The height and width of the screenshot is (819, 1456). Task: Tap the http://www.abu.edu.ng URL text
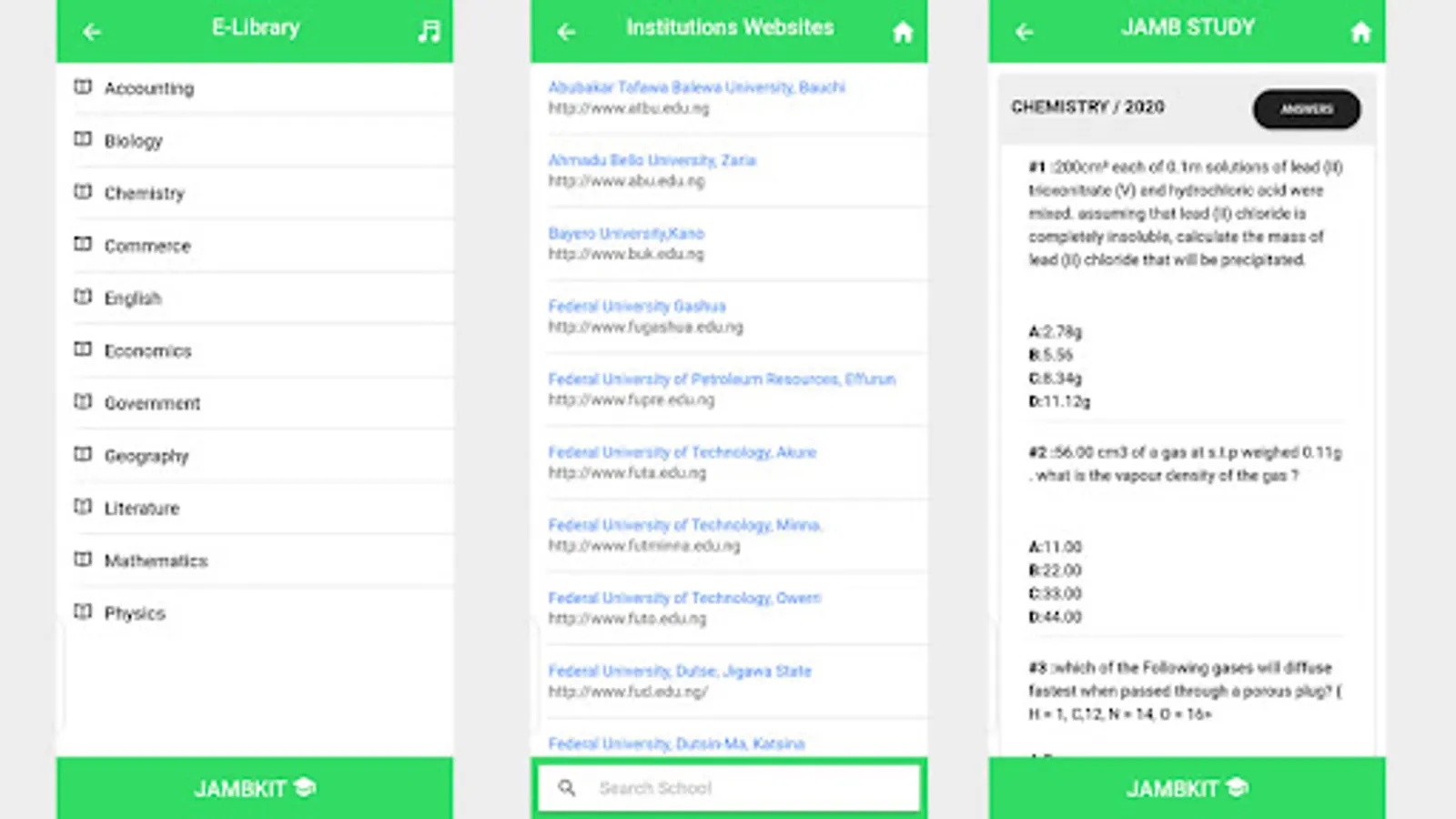[x=626, y=181]
